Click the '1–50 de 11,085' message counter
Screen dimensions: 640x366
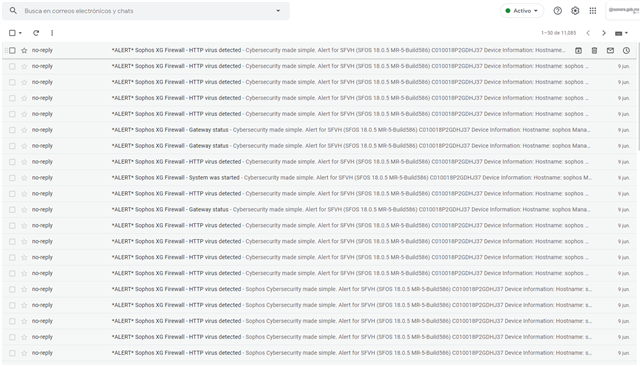tap(558, 33)
